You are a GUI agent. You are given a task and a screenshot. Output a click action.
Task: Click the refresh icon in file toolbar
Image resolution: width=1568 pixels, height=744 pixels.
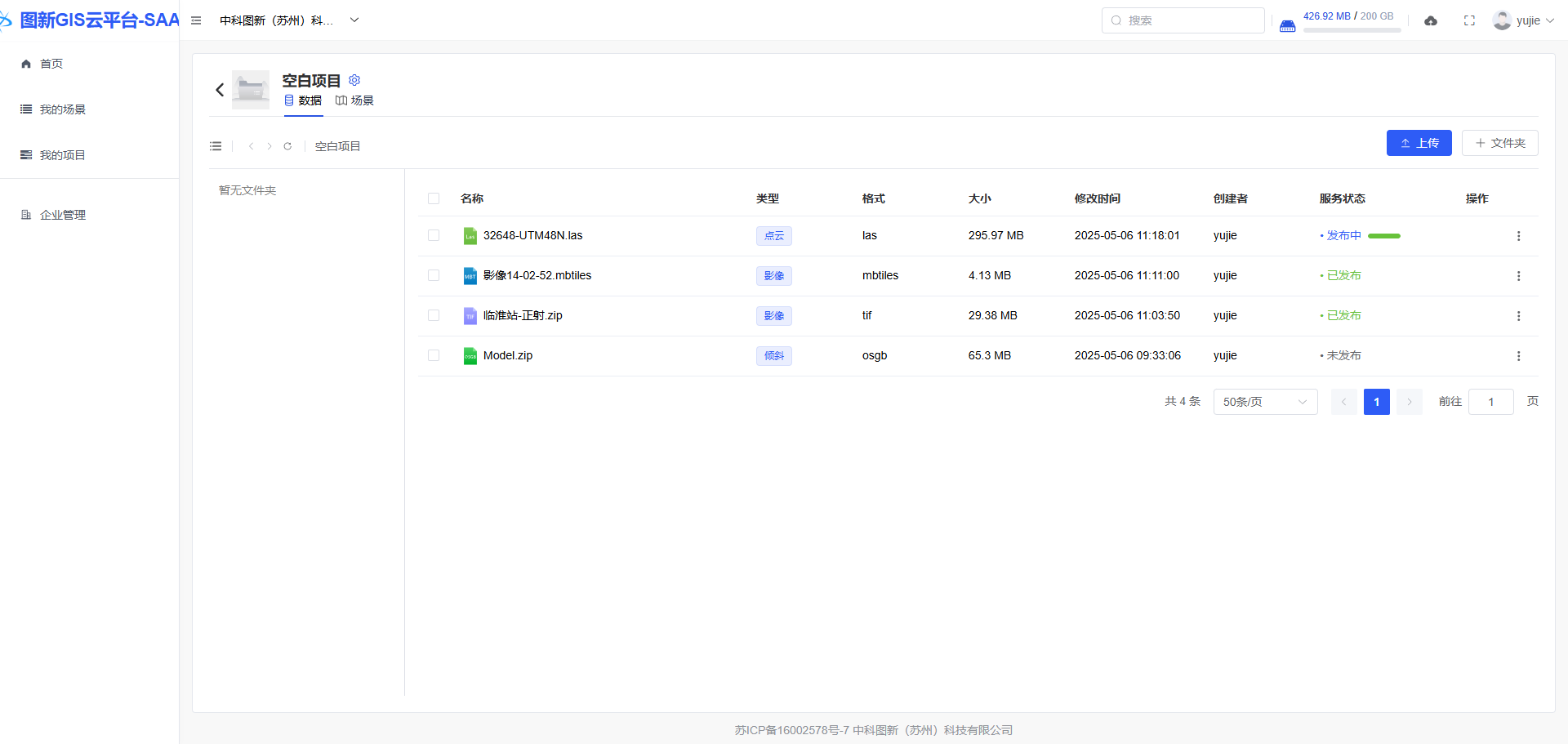pyautogui.click(x=287, y=146)
